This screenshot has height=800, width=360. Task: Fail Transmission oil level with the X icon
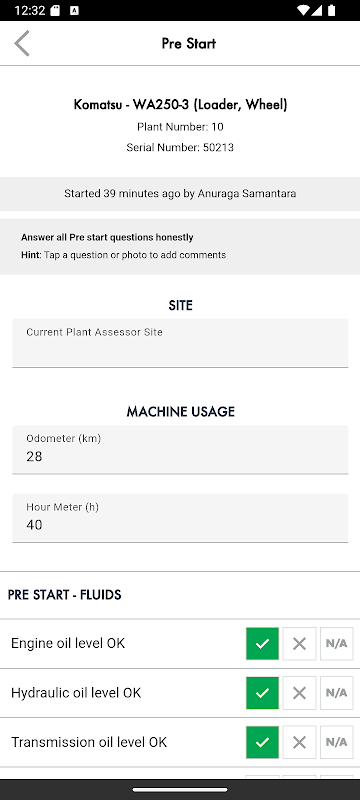point(299,742)
